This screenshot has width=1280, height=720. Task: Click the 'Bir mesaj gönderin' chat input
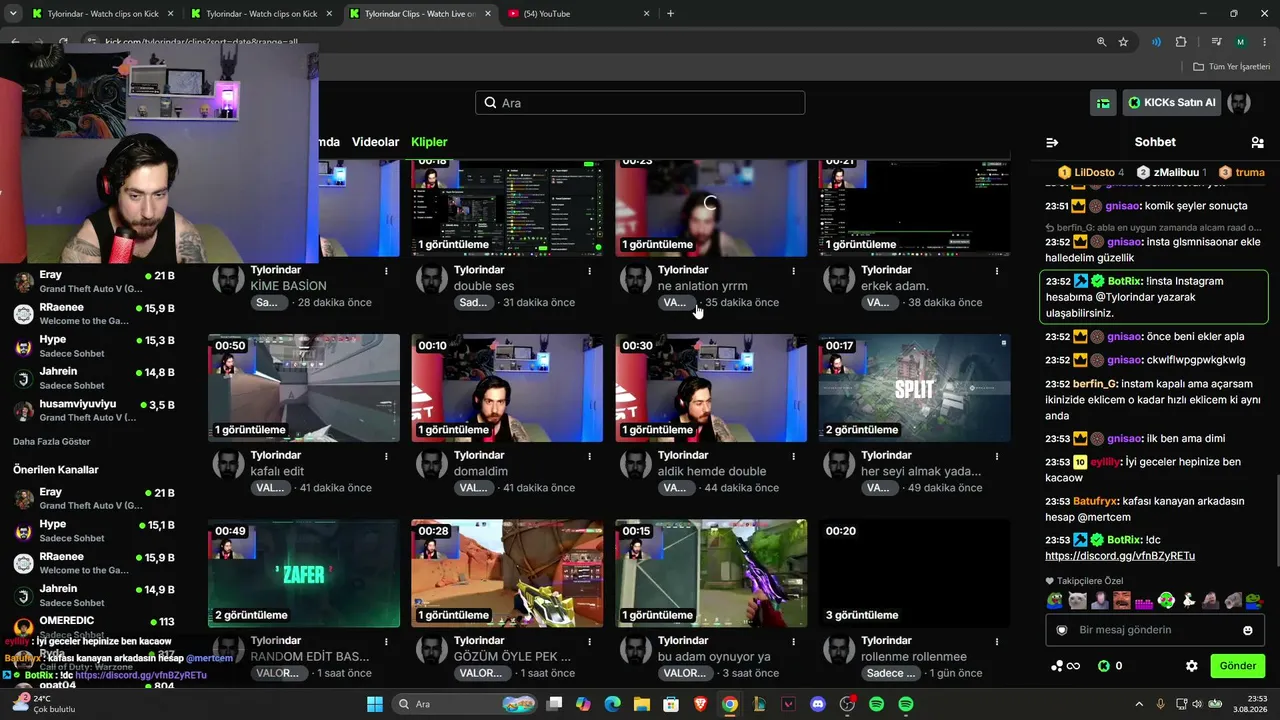coord(1155,630)
